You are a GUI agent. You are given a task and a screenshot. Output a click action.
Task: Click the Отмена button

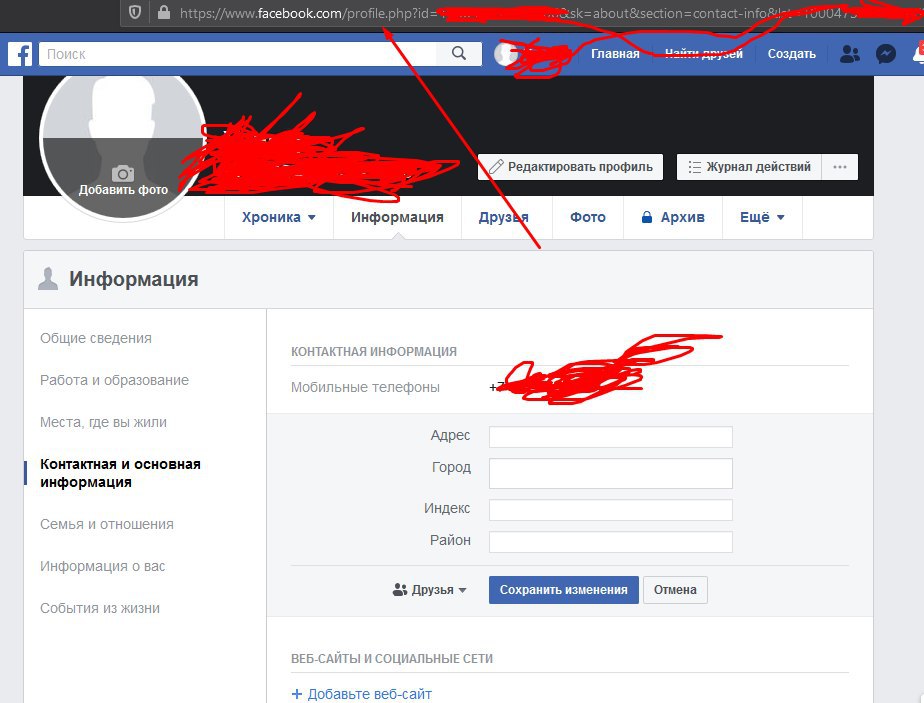click(675, 590)
